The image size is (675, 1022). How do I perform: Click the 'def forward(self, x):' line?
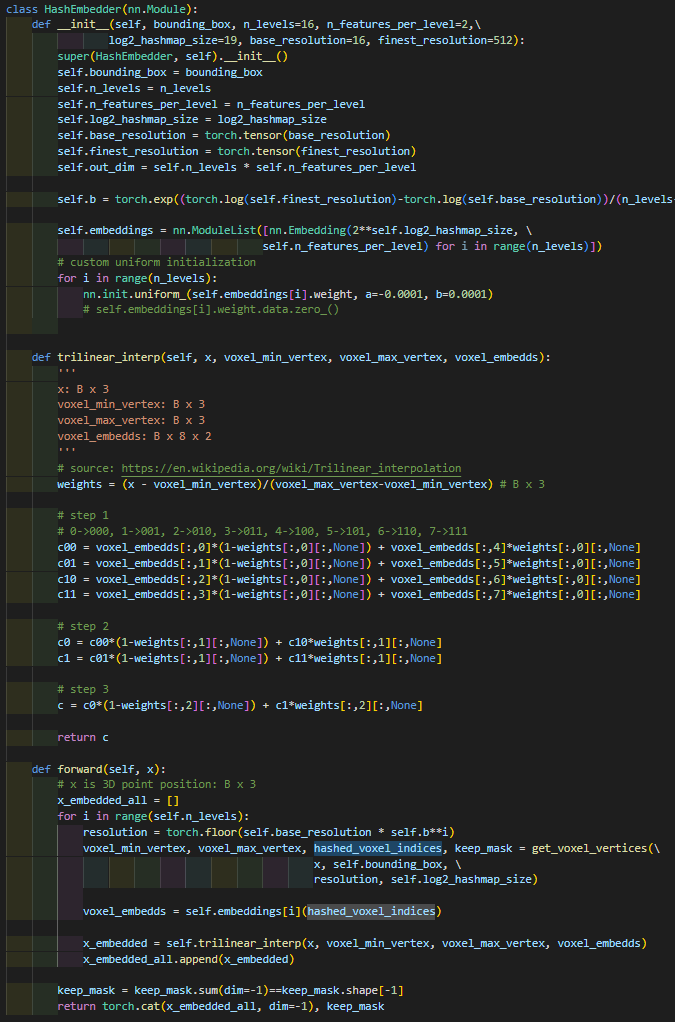click(98, 769)
